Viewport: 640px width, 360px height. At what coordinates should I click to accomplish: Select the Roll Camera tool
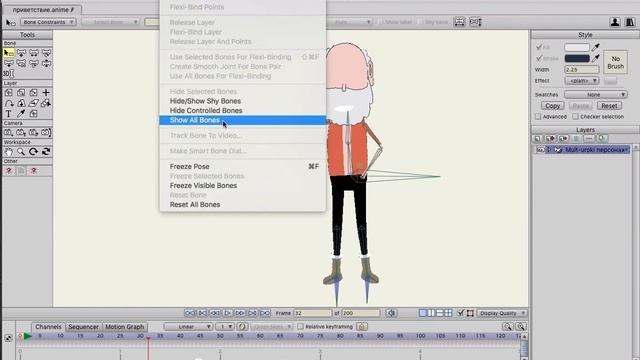click(33, 133)
